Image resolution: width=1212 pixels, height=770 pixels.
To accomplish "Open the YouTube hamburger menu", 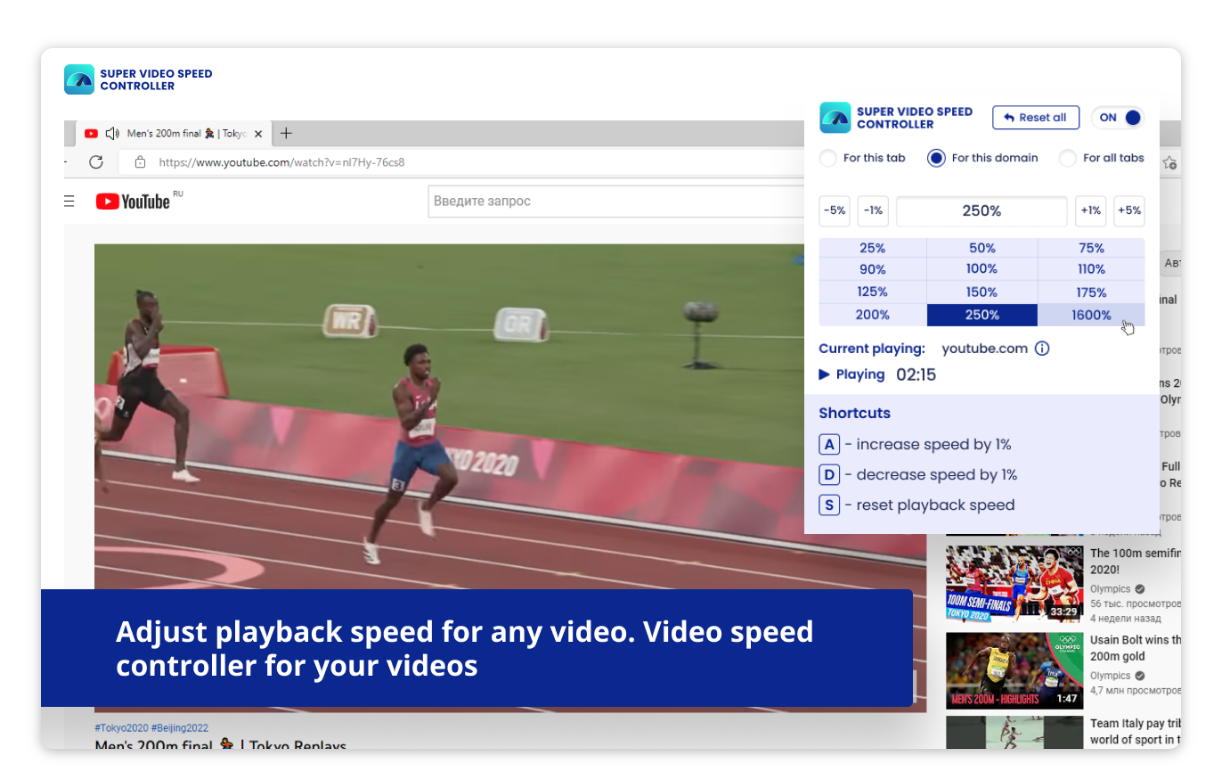I will click(69, 201).
